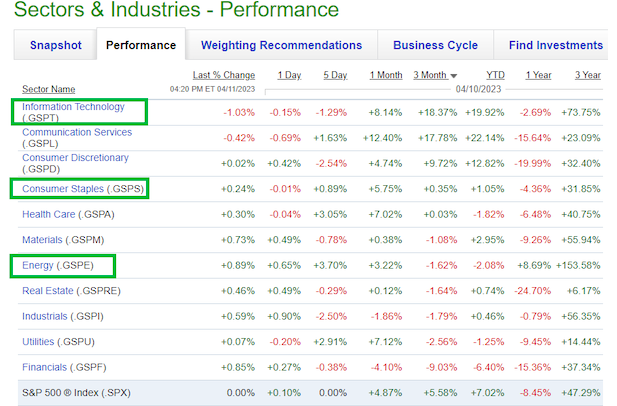Click Consumer Discretionary 5 Day value -2.54%
The width and height of the screenshot is (617, 406).
[x=331, y=164]
